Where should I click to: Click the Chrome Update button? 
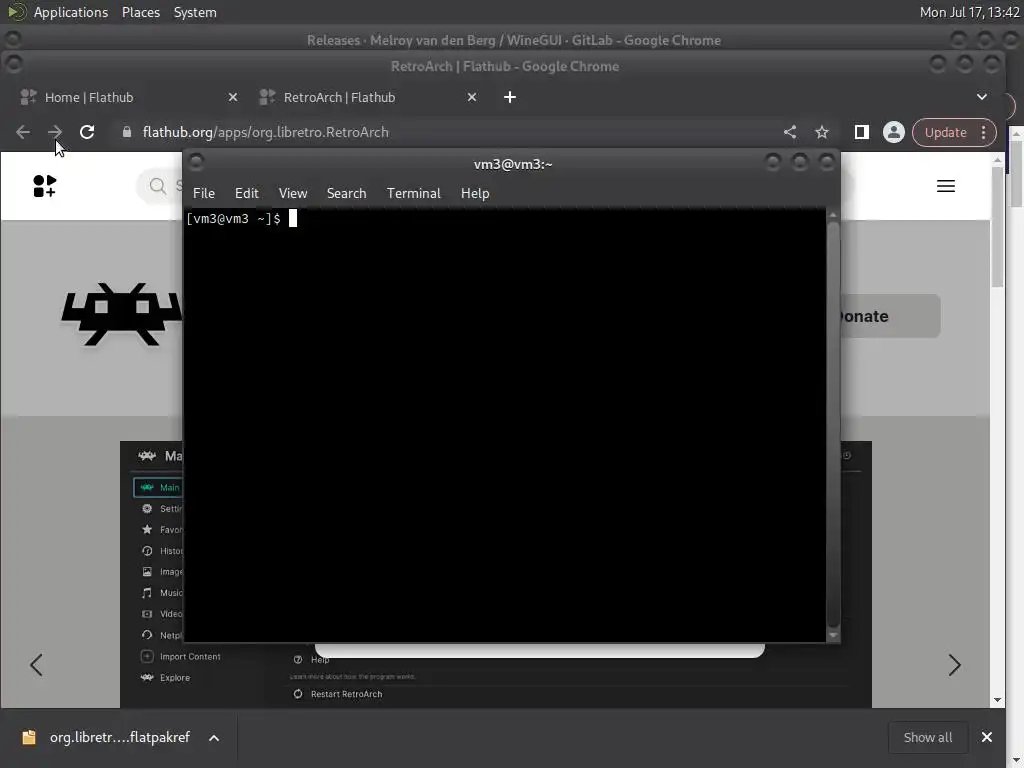945,132
